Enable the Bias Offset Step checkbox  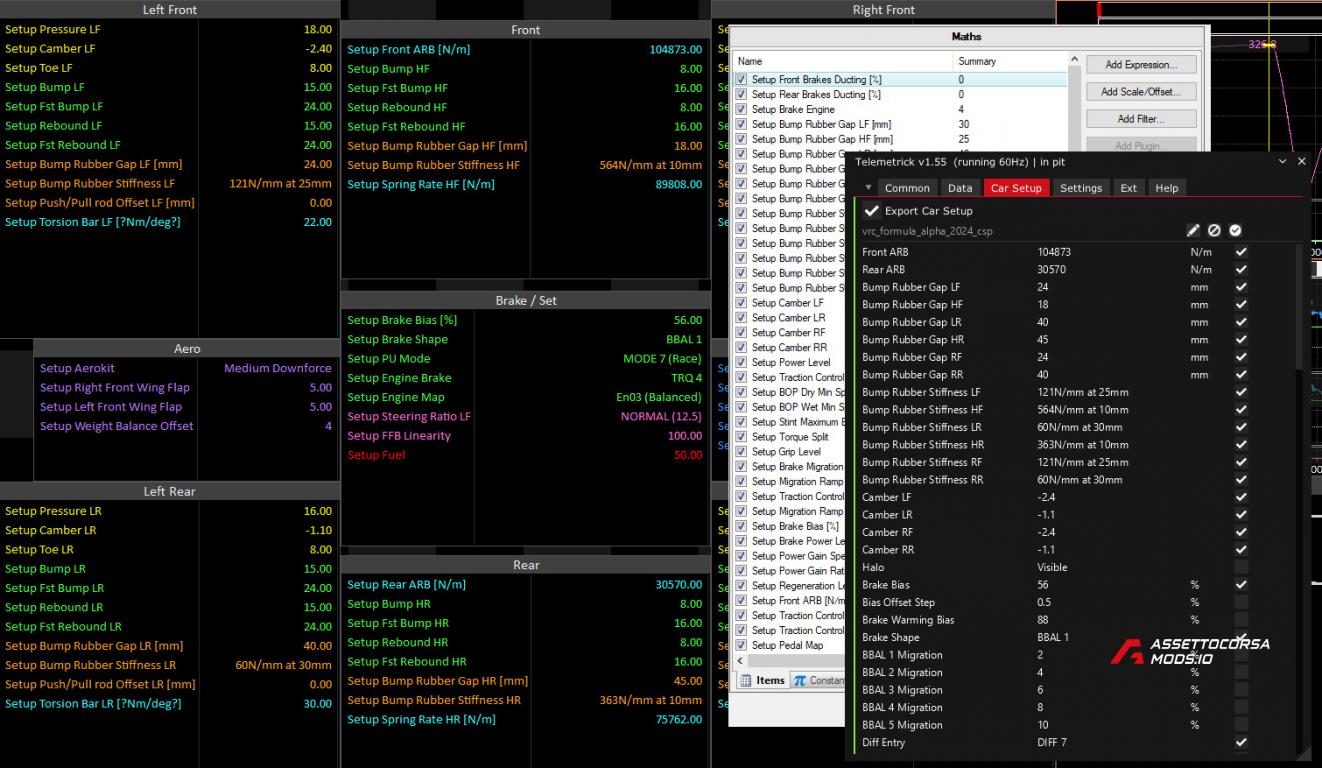point(1241,602)
